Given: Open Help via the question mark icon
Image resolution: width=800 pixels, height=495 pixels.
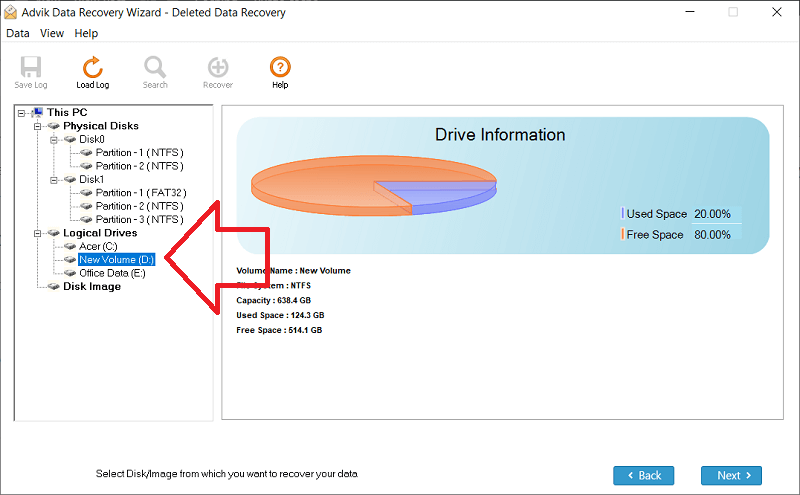Looking at the screenshot, I should point(280,68).
